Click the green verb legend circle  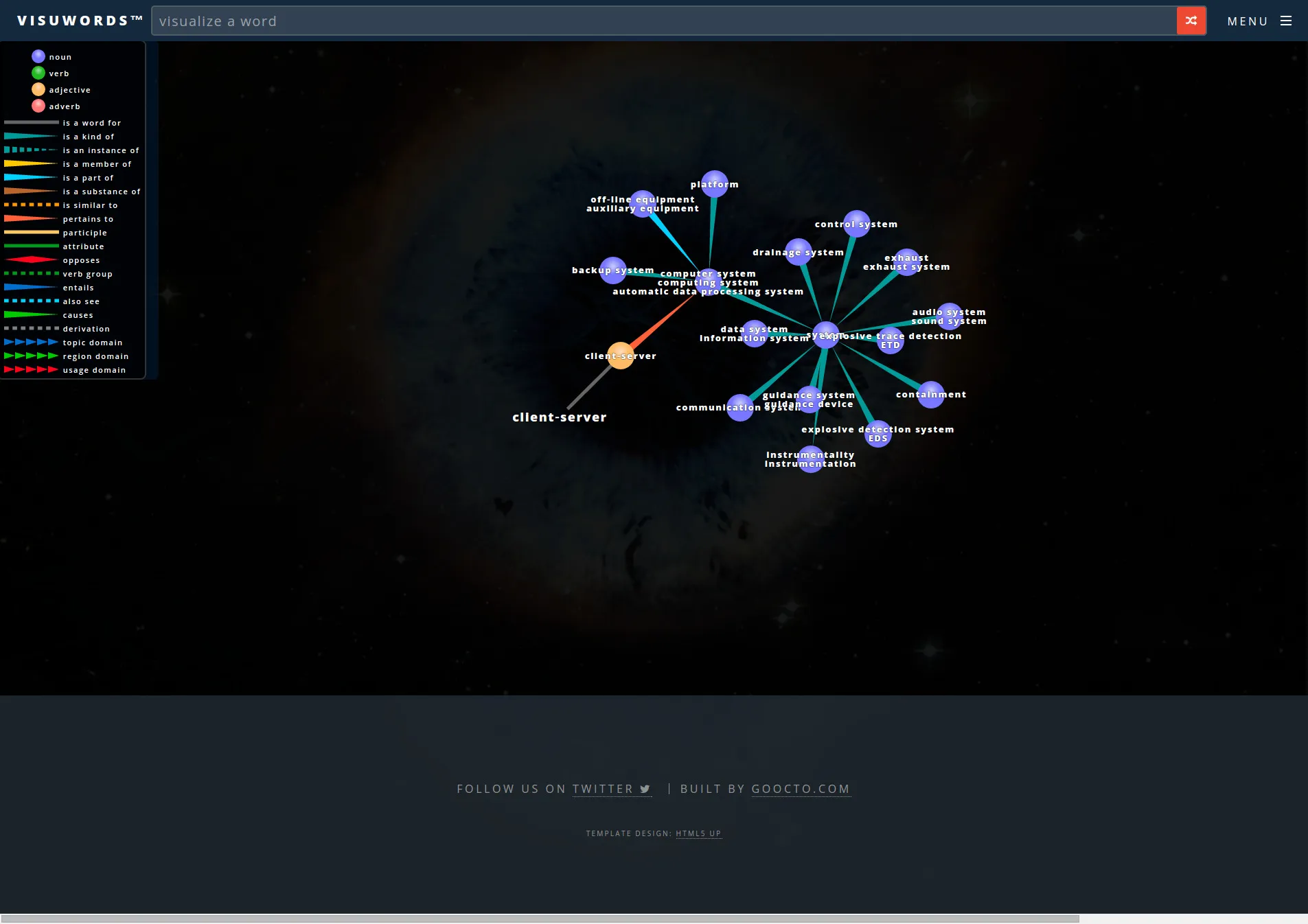tap(38, 72)
